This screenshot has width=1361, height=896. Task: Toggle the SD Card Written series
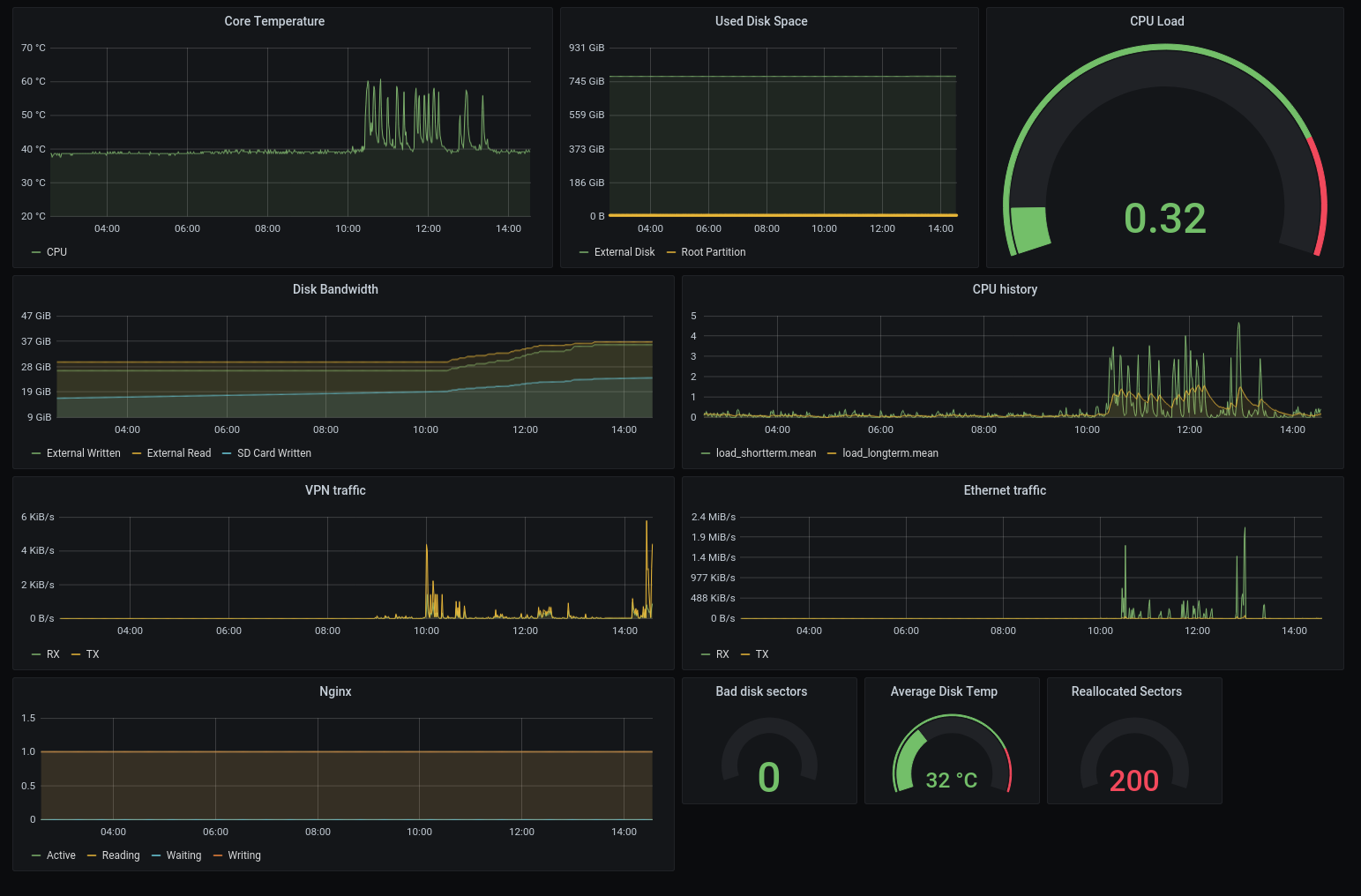click(x=273, y=452)
